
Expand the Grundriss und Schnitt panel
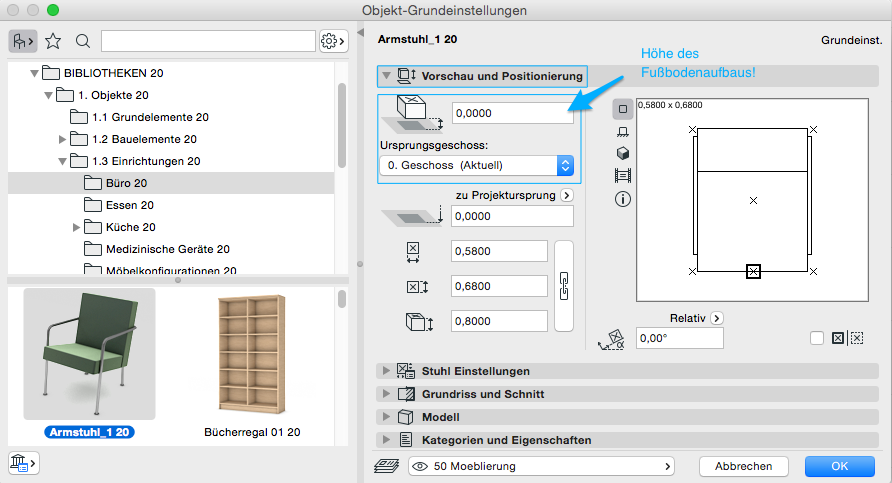(386, 394)
